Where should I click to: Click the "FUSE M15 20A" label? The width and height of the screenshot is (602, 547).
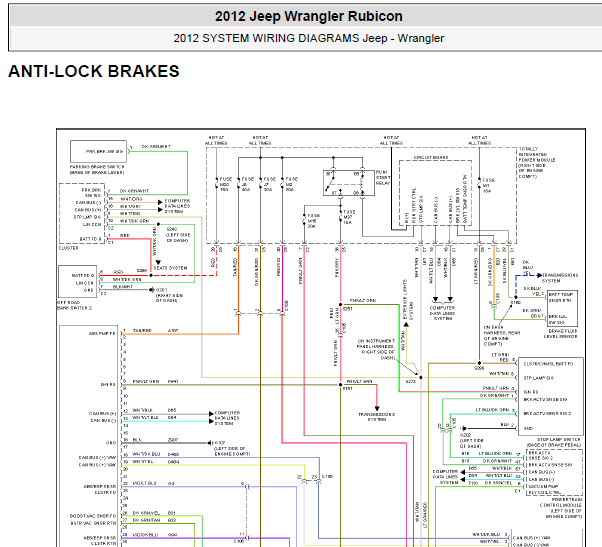pos(314,221)
